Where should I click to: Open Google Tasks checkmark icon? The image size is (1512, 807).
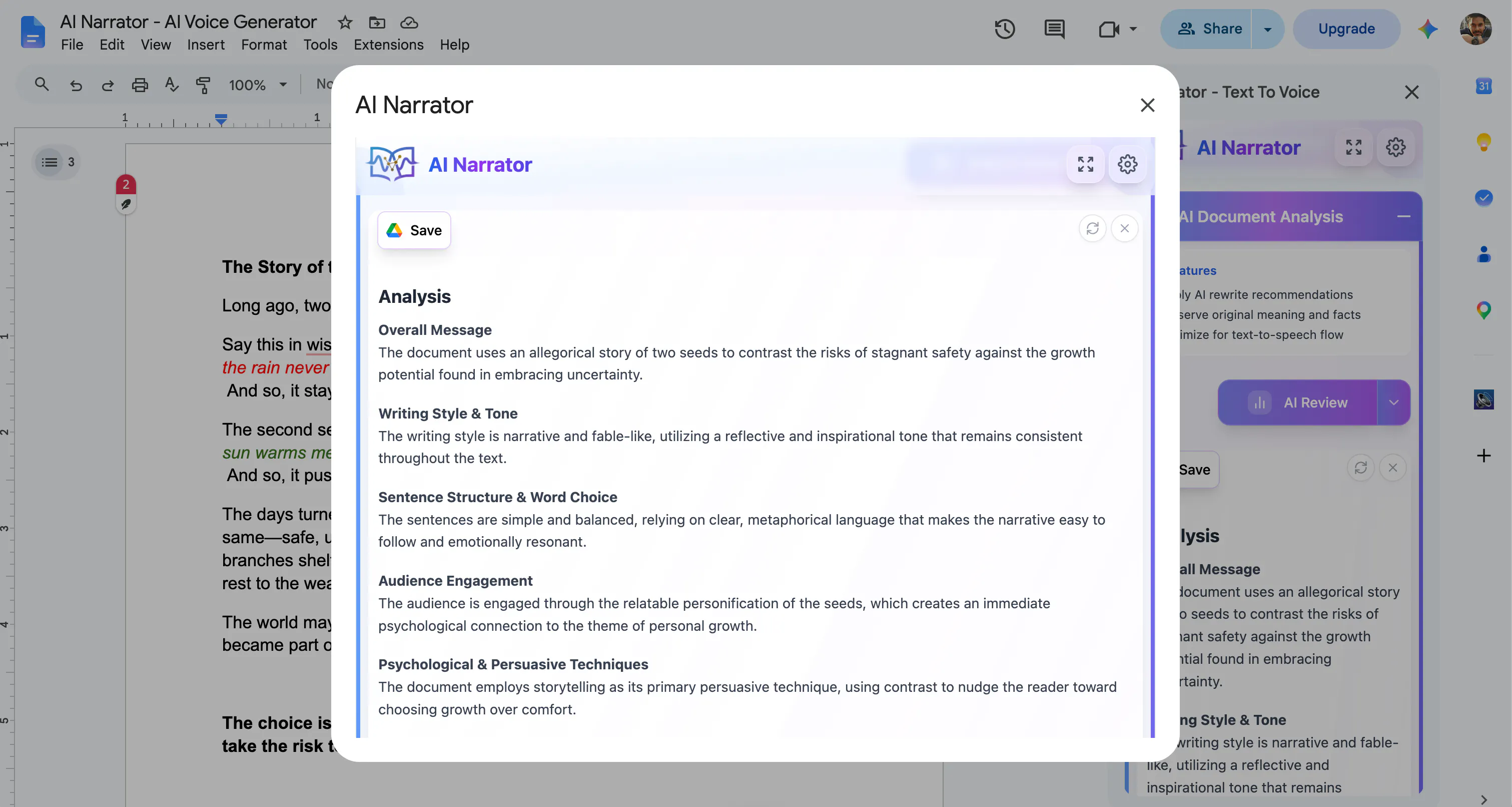coord(1484,197)
